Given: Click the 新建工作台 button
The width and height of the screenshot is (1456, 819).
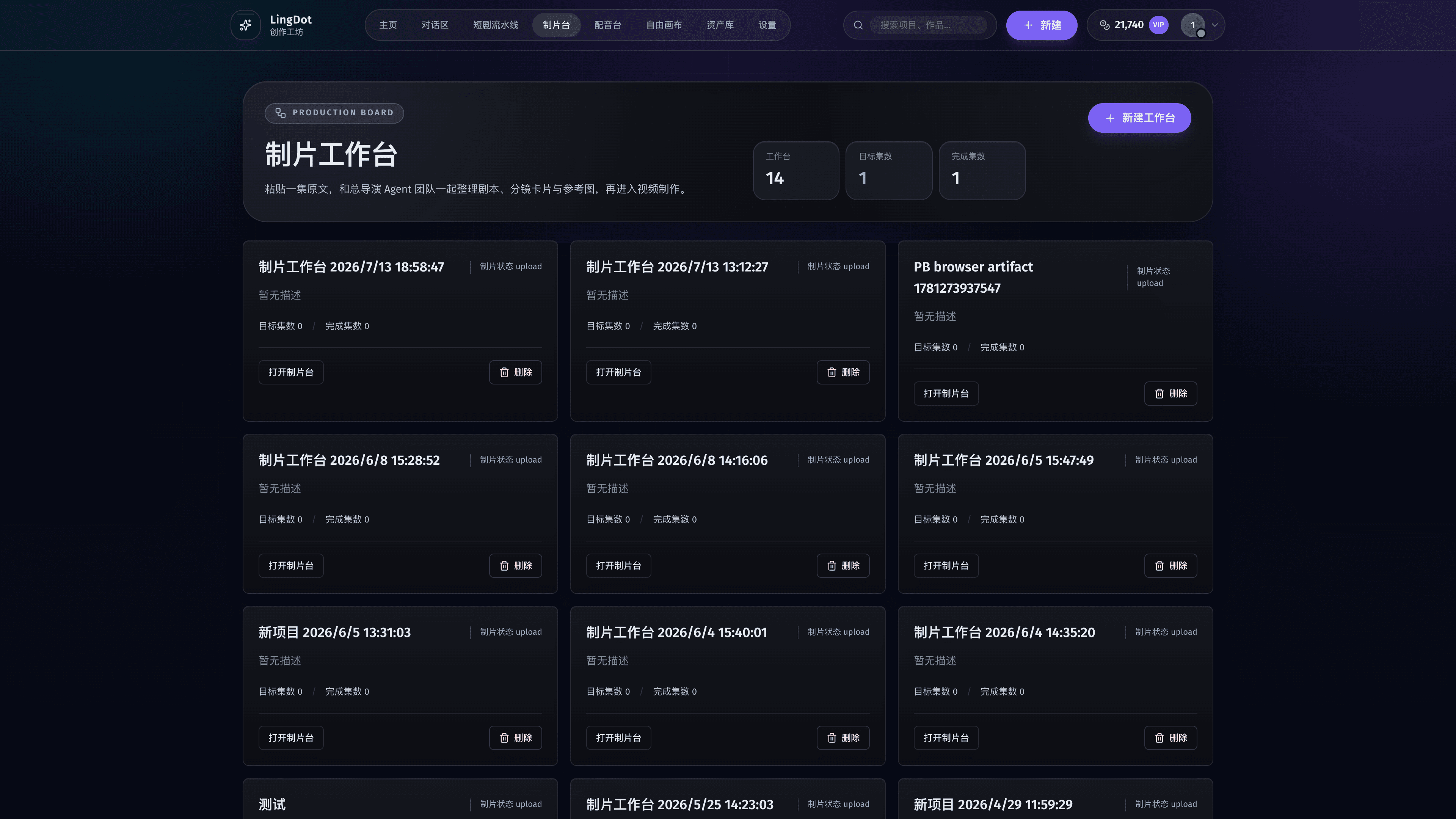Looking at the screenshot, I should point(1139,118).
